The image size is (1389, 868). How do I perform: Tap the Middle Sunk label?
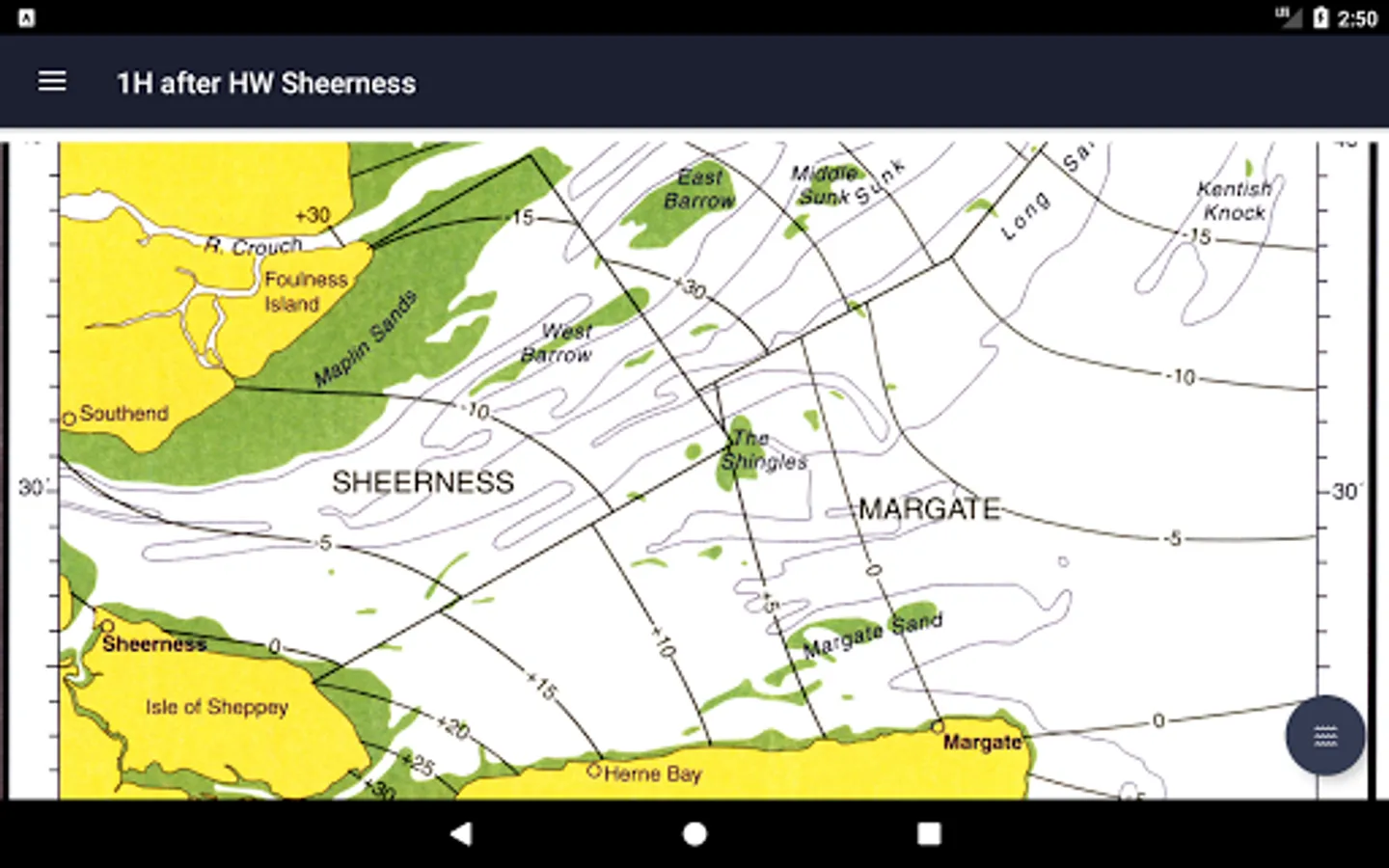(826, 185)
